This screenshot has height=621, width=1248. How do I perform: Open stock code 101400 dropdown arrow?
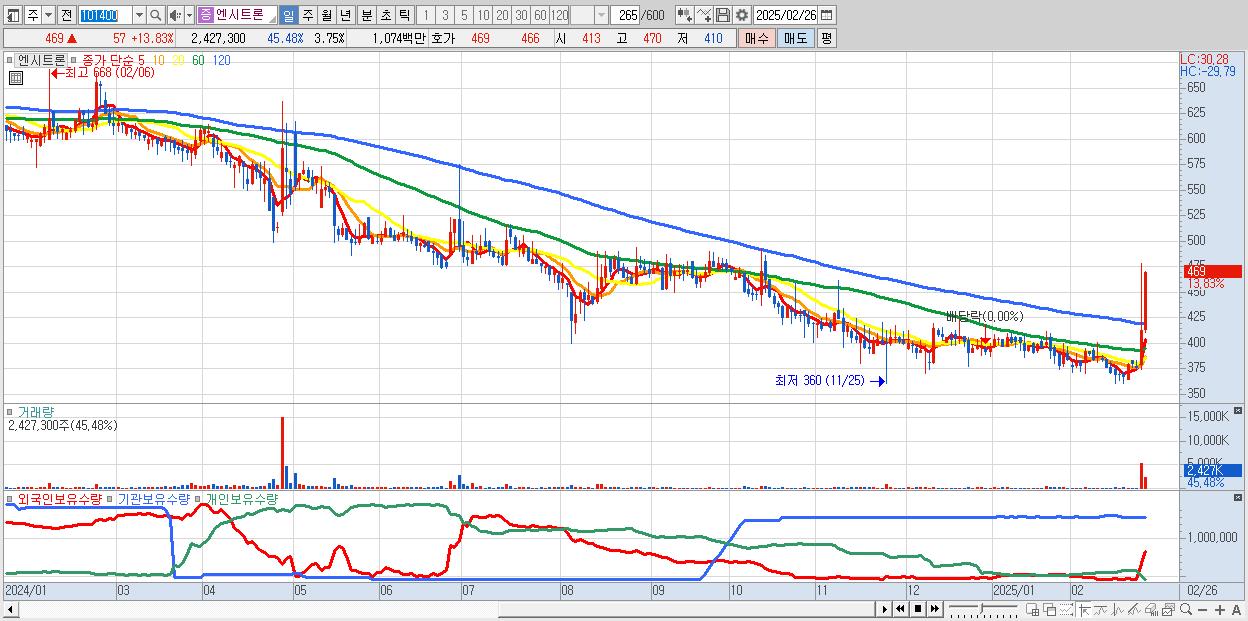point(139,15)
